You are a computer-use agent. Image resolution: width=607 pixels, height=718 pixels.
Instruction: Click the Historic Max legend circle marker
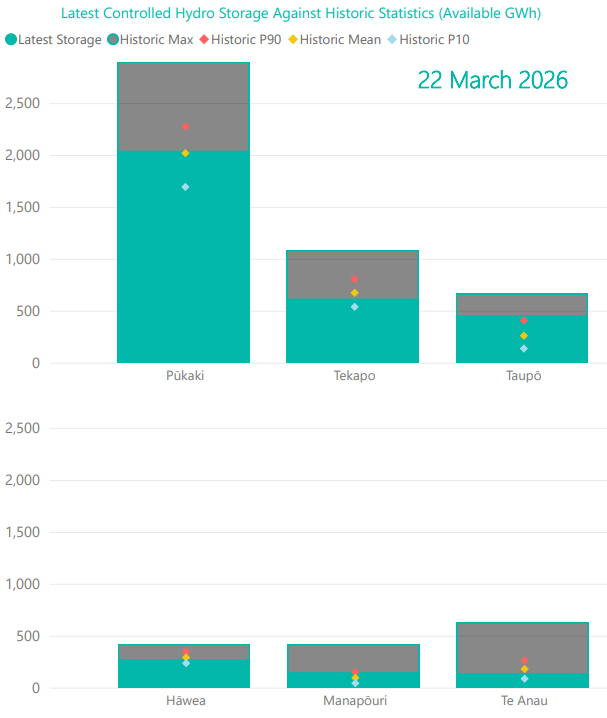pyautogui.click(x=112, y=40)
